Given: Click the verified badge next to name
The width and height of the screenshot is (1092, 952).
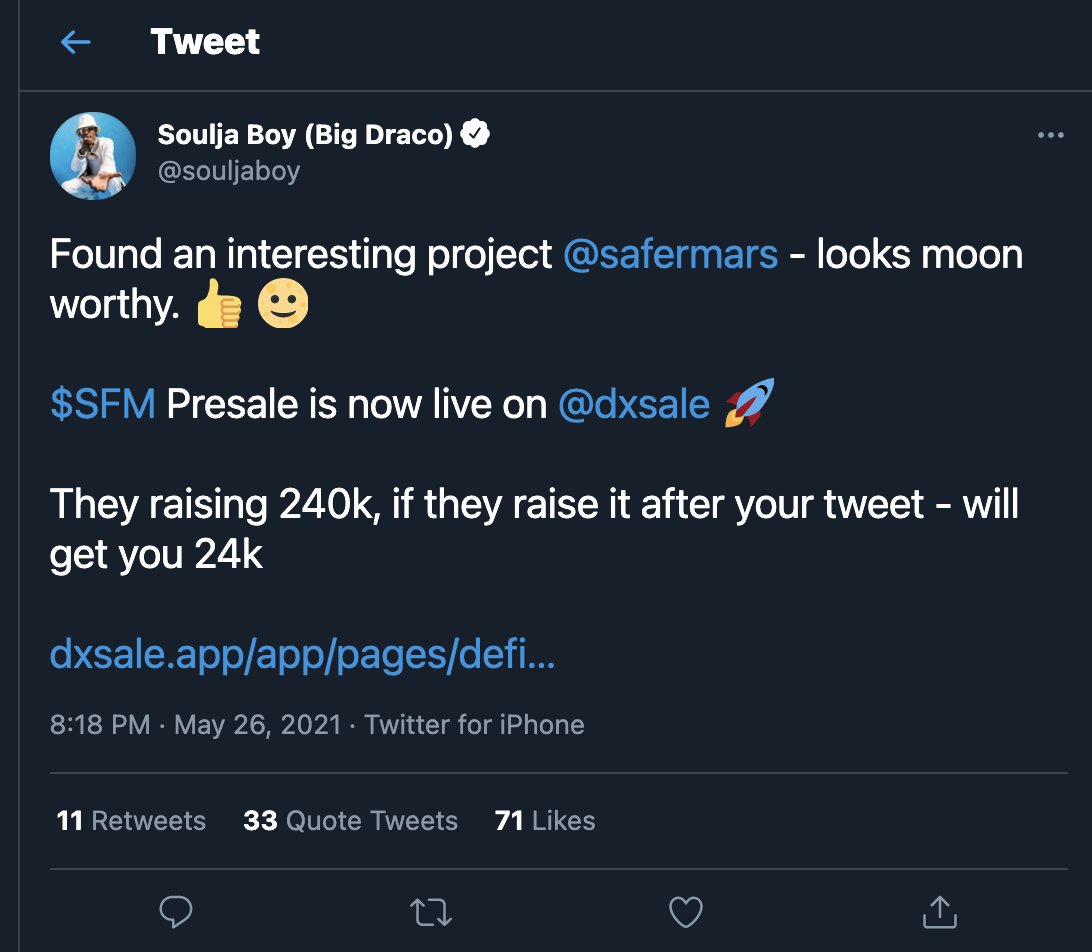Looking at the screenshot, I should click(476, 134).
